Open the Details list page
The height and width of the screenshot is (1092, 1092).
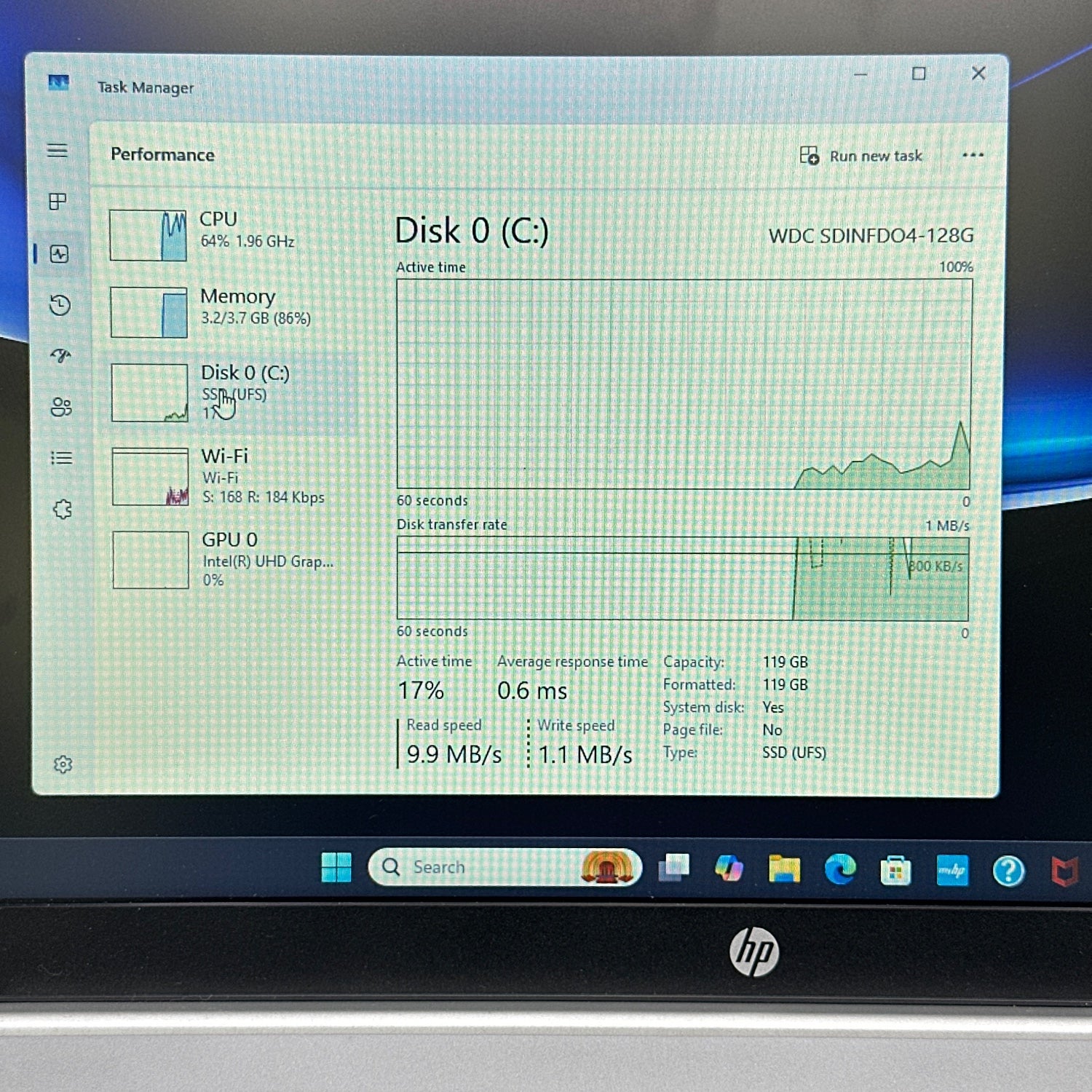(62, 458)
